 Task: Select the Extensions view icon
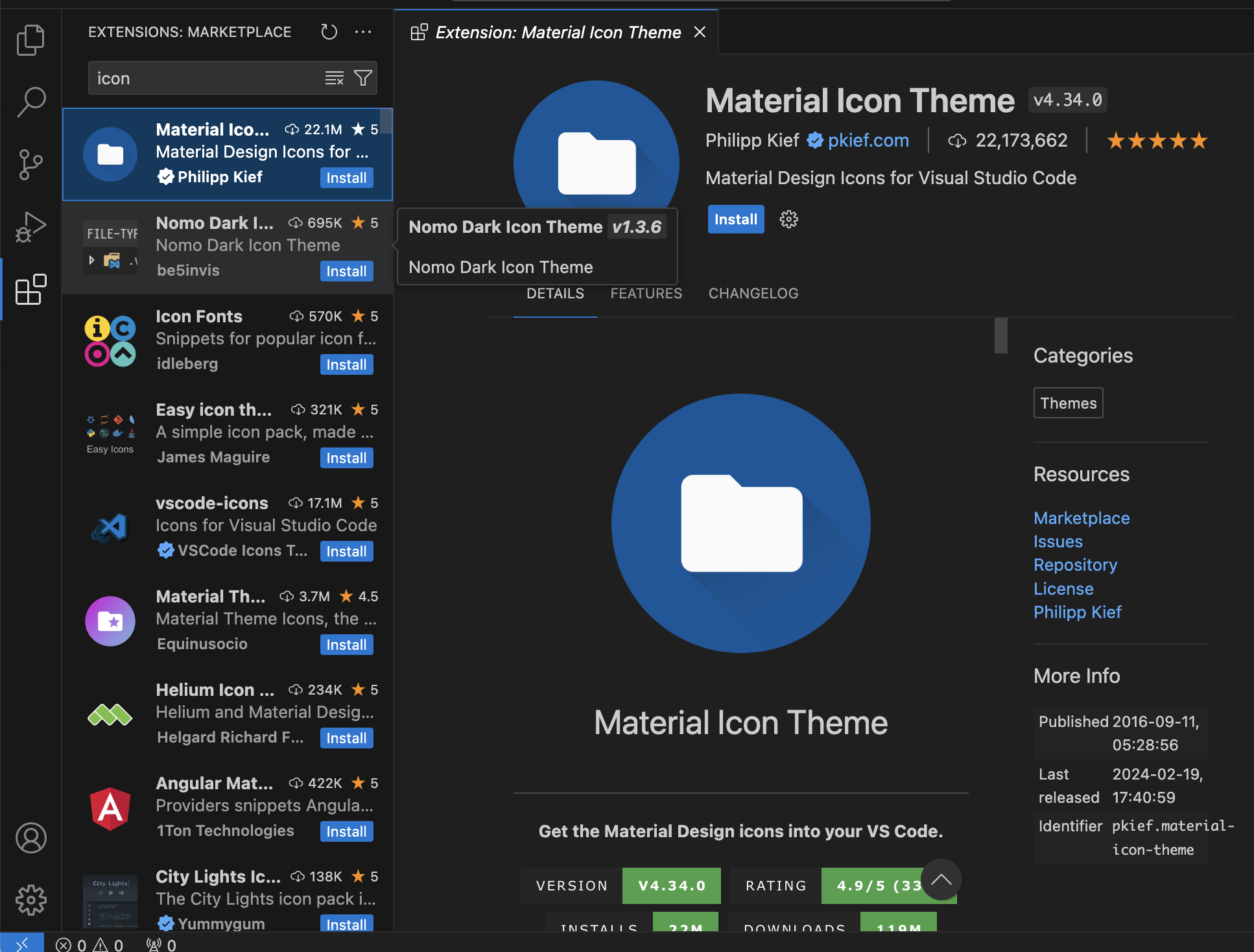(30, 289)
